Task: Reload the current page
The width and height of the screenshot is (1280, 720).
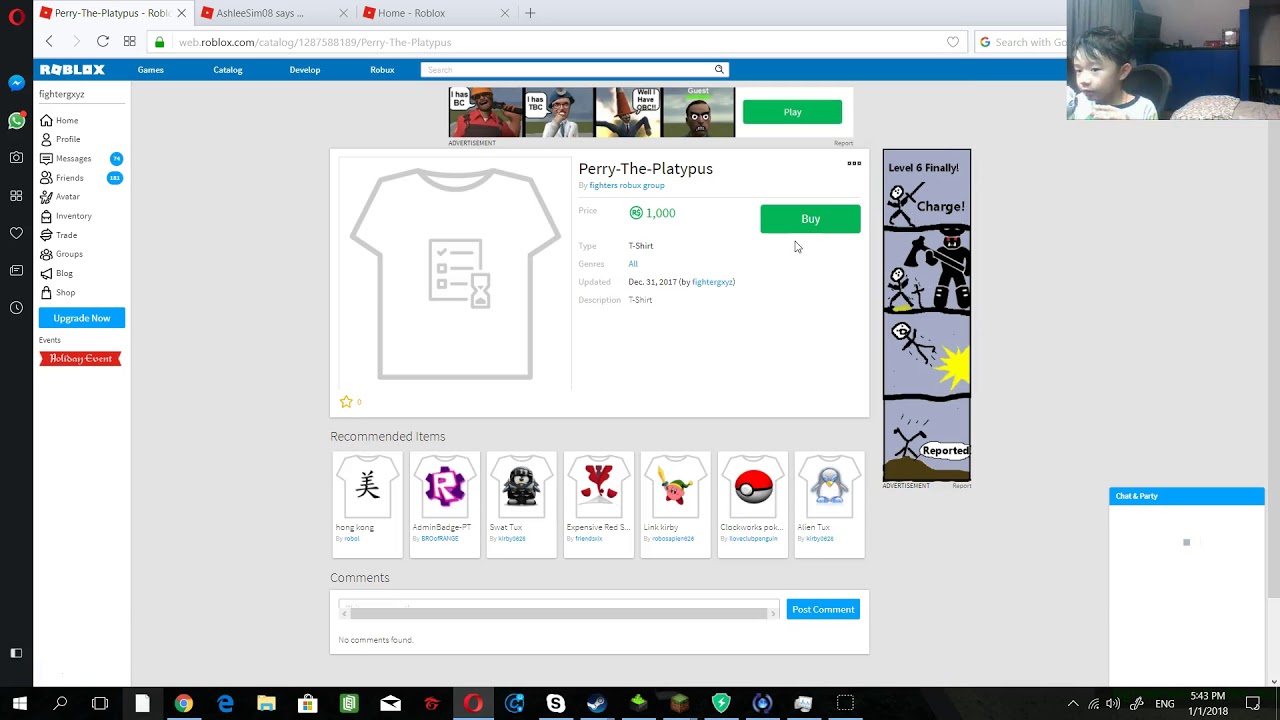Action: (x=103, y=42)
